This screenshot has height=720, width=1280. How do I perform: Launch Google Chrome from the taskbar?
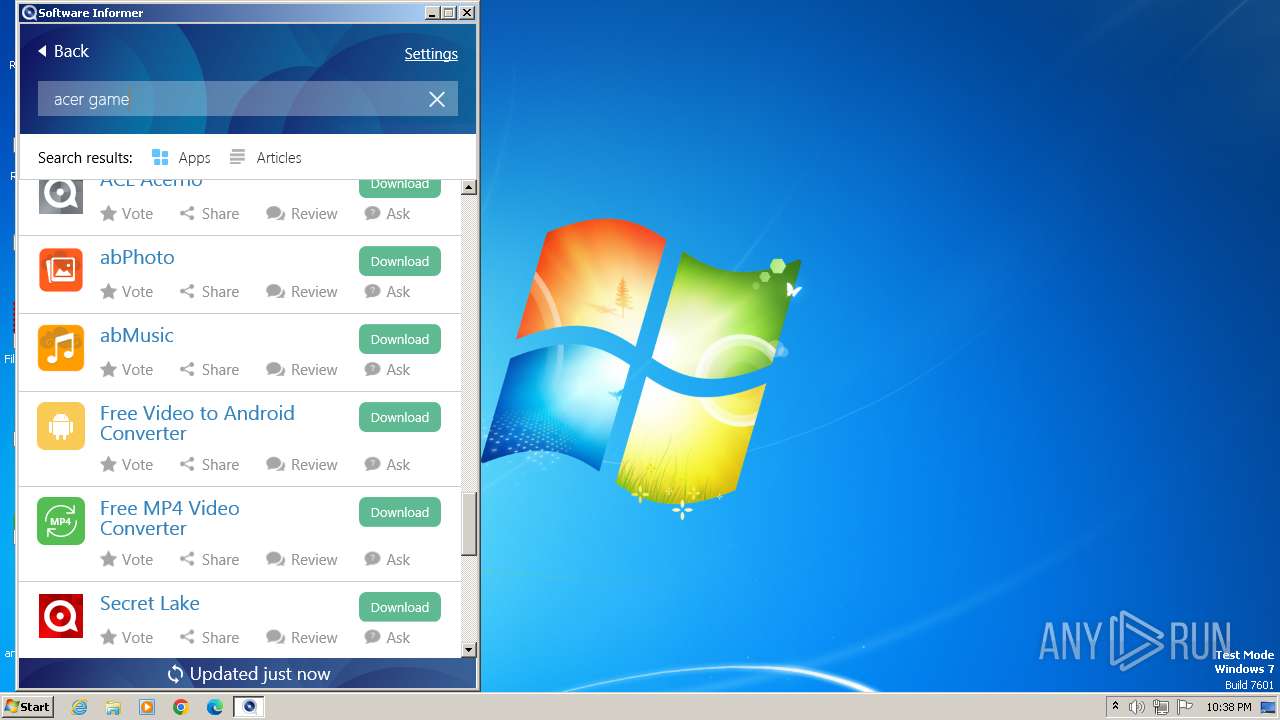[x=181, y=707]
